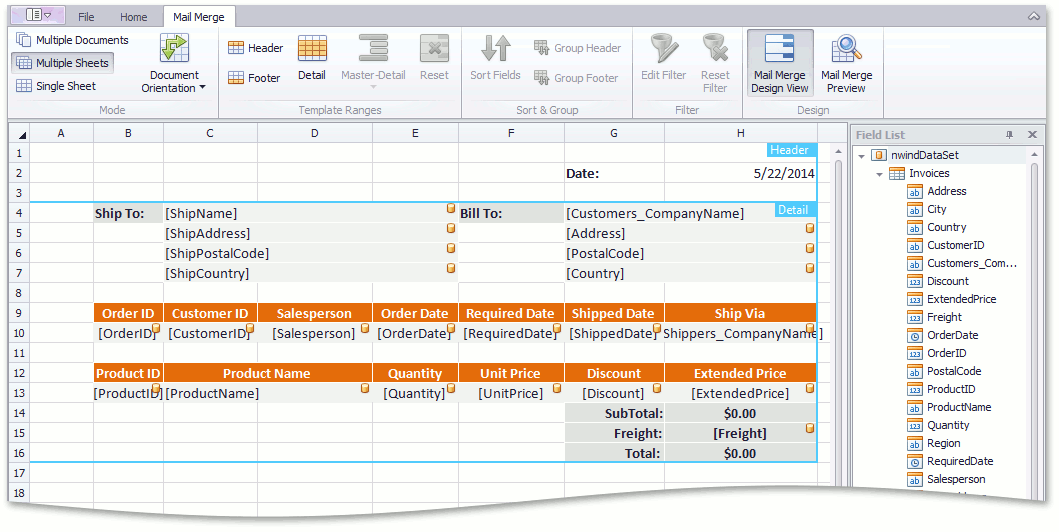The height and width of the screenshot is (532, 1059).
Task: Select nwindDataSet in Field List
Action: (924, 155)
